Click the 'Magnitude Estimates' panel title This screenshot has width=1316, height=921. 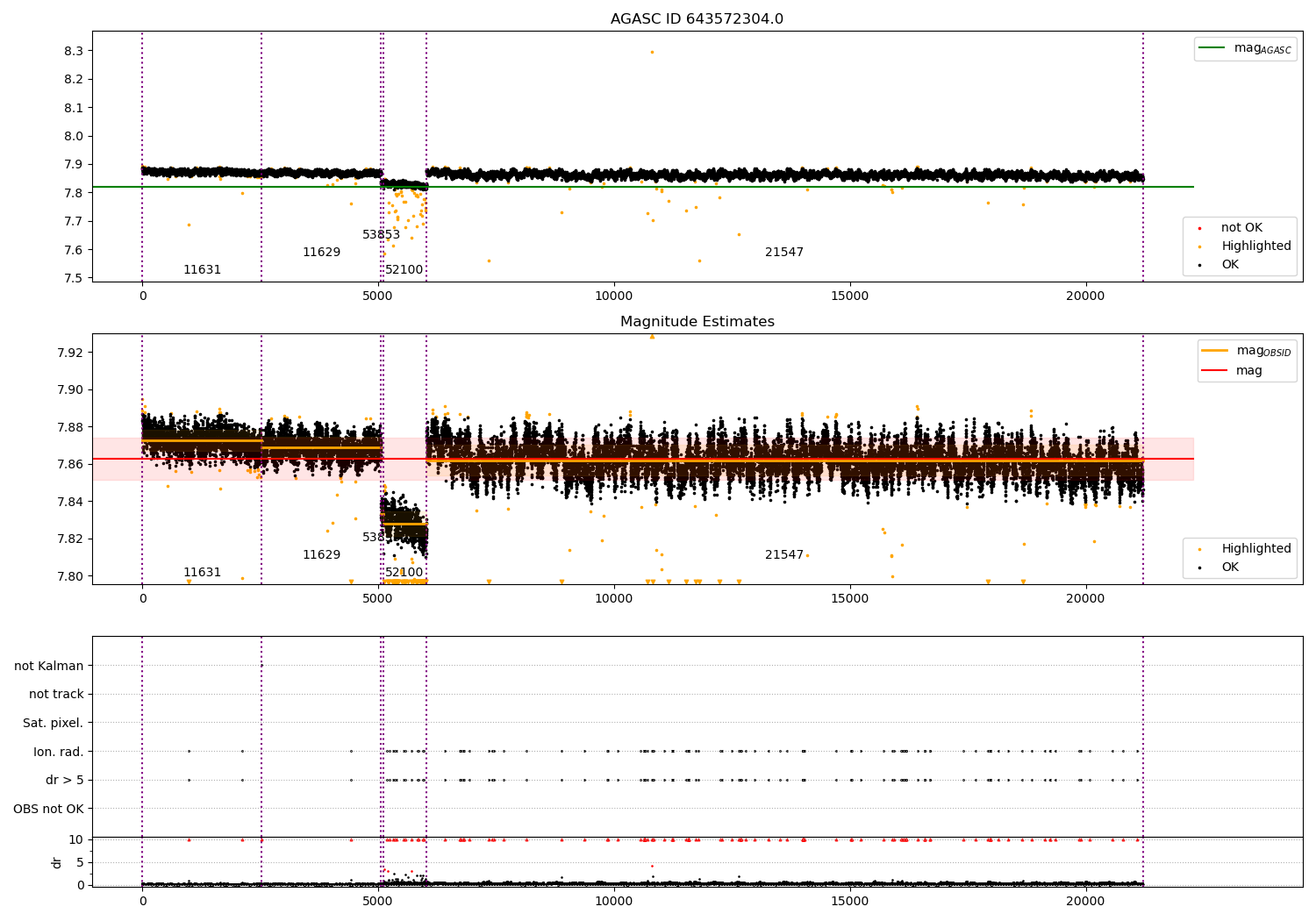(x=697, y=322)
